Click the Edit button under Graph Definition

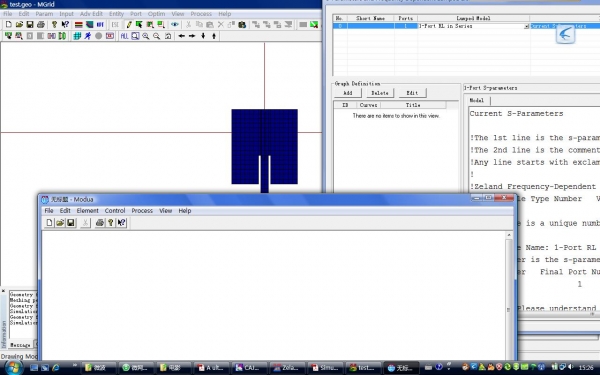click(412, 93)
